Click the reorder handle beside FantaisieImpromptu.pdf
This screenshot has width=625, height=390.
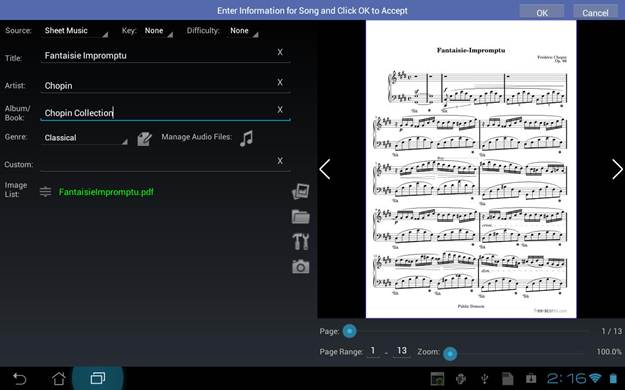45,192
